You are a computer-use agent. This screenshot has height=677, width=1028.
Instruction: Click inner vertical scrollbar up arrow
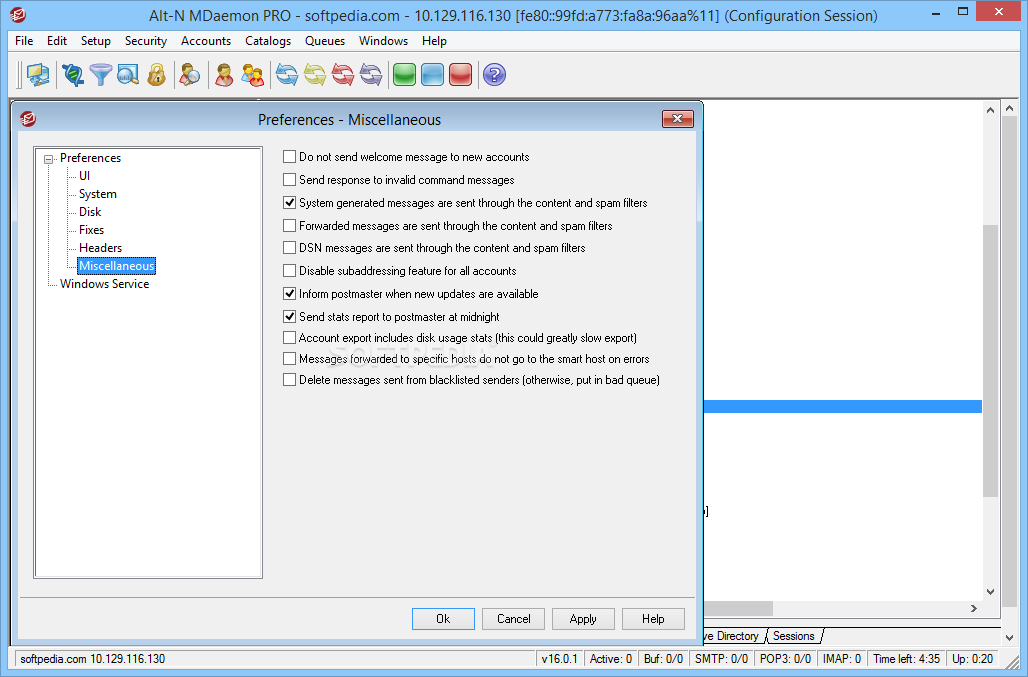990,110
